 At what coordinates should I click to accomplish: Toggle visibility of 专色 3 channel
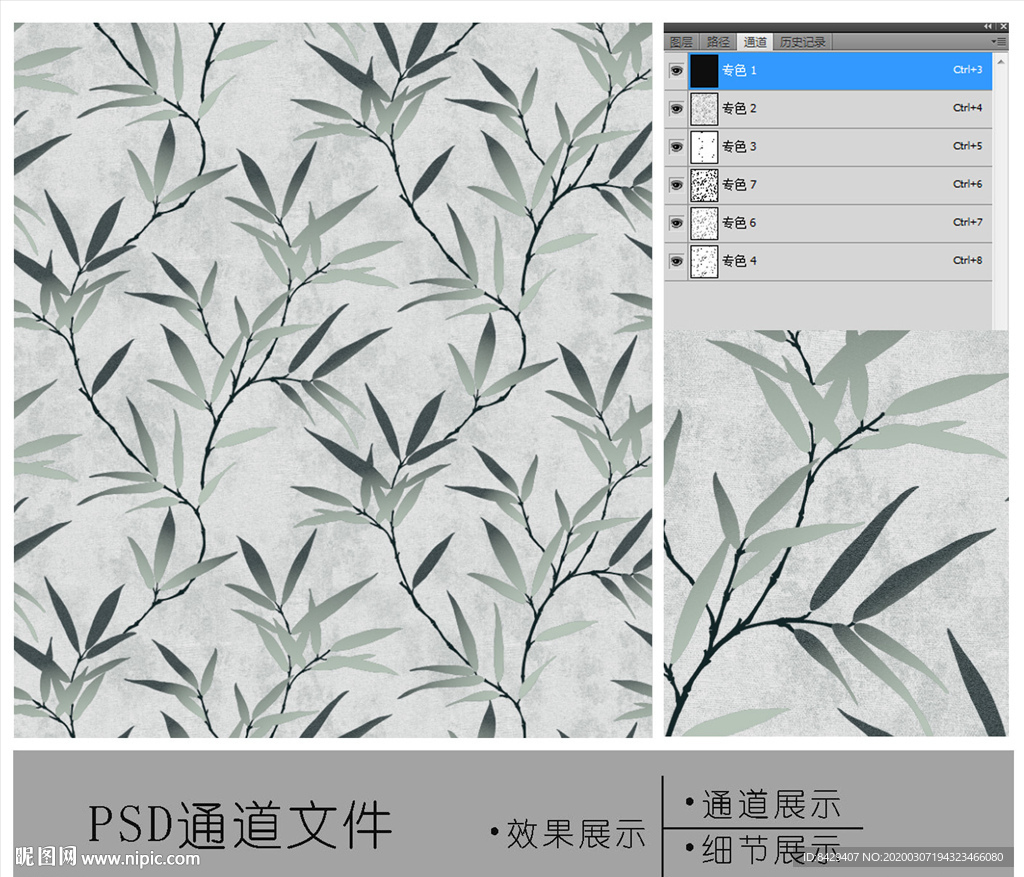(x=677, y=147)
